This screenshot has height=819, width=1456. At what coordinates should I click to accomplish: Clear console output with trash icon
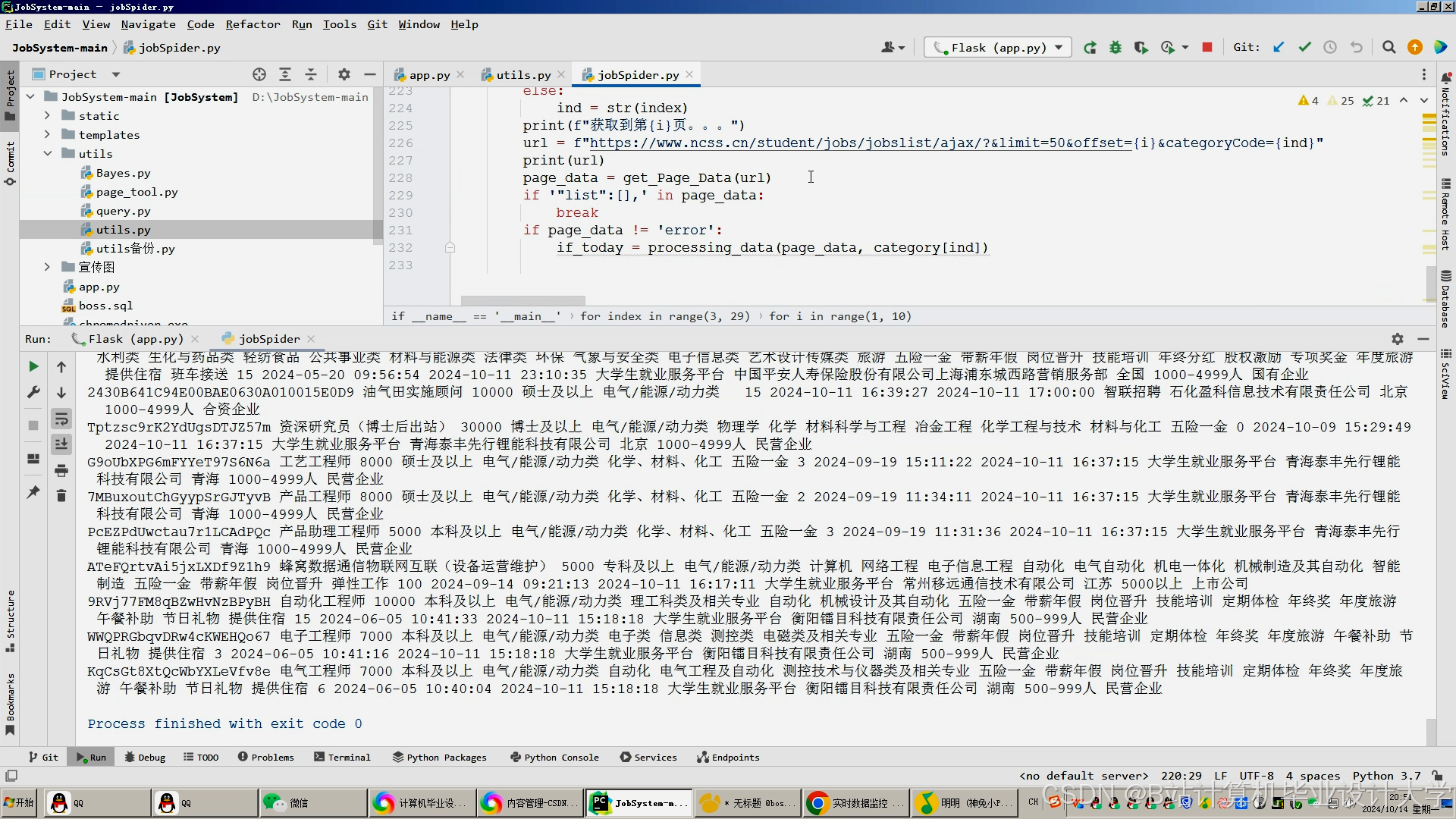pyautogui.click(x=61, y=496)
